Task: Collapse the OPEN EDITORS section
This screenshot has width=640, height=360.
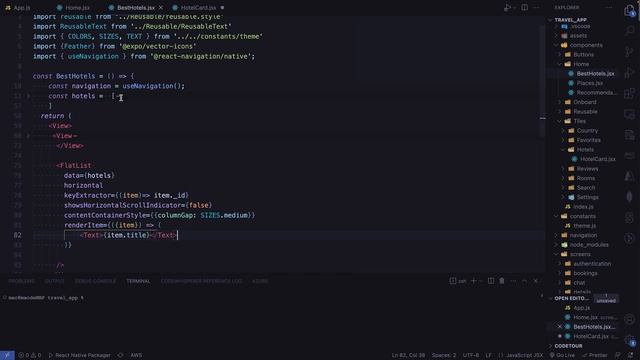Action: click(571, 298)
